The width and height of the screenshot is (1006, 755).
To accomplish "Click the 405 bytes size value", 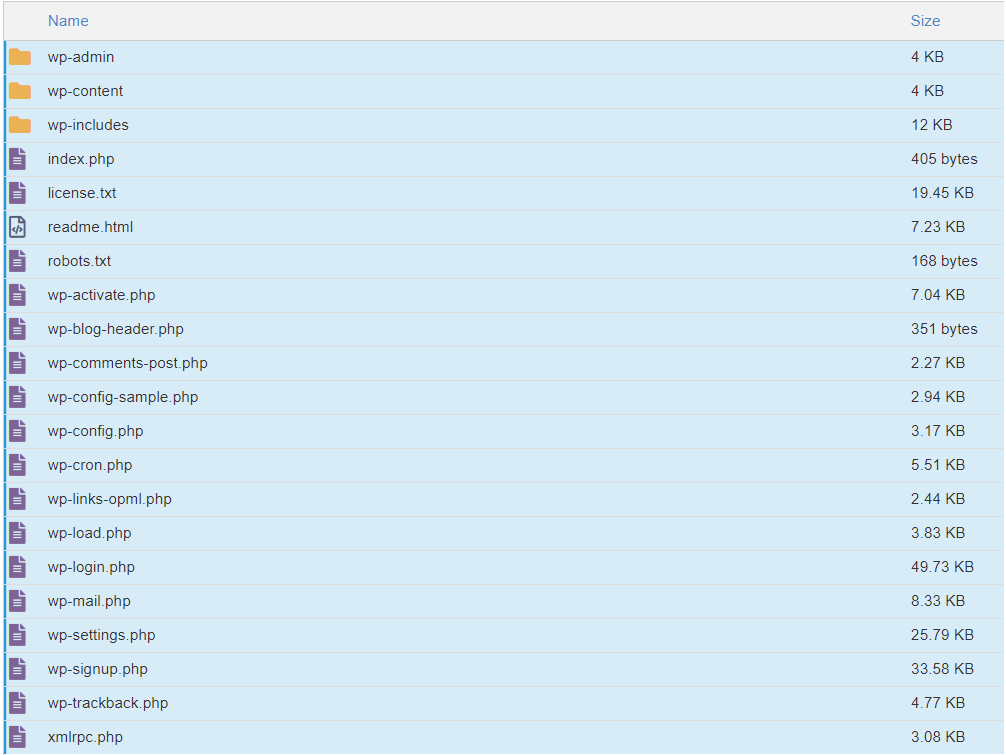I will point(944,159).
